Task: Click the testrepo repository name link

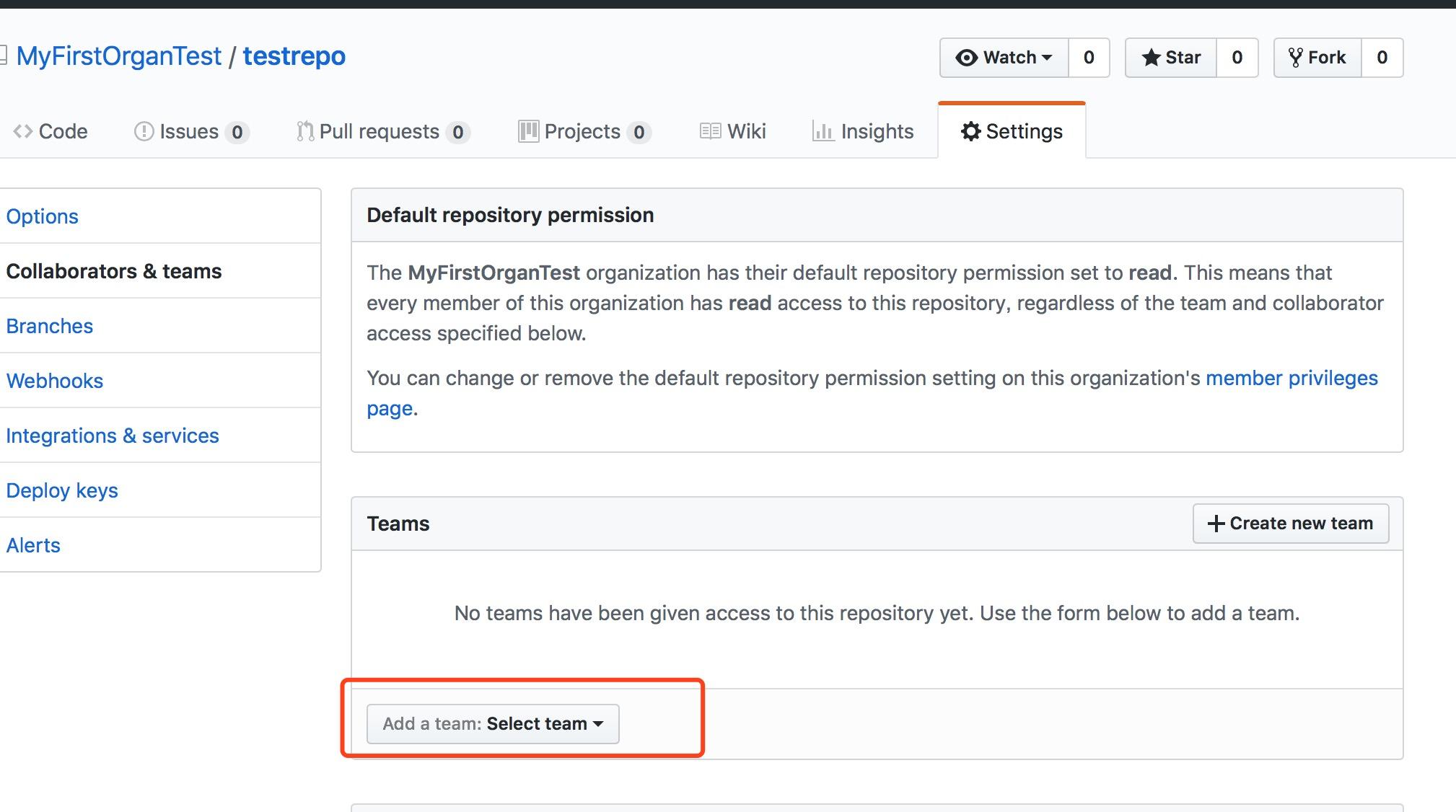Action: point(294,56)
